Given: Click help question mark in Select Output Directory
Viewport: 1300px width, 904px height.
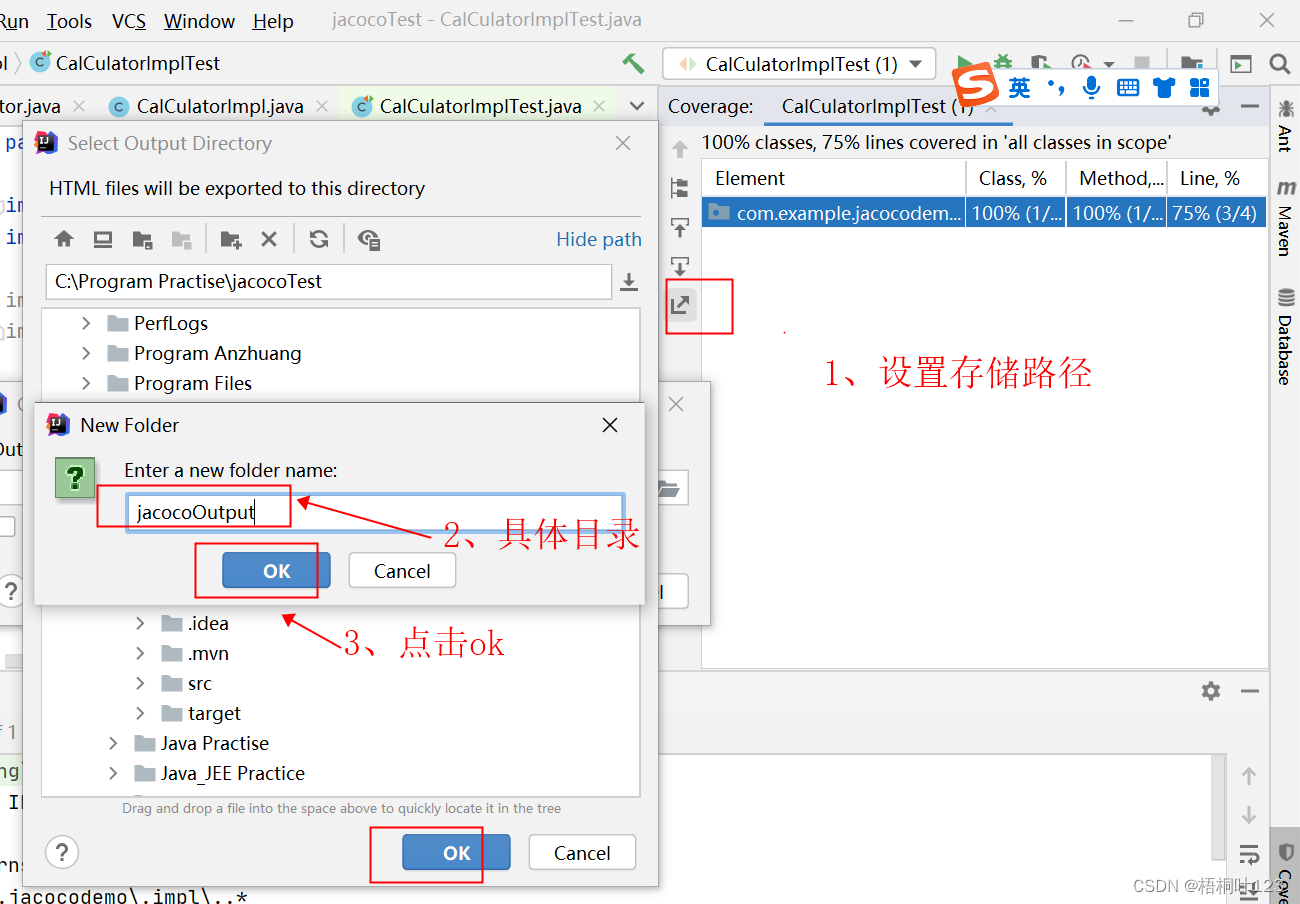Looking at the screenshot, I should pyautogui.click(x=62, y=853).
